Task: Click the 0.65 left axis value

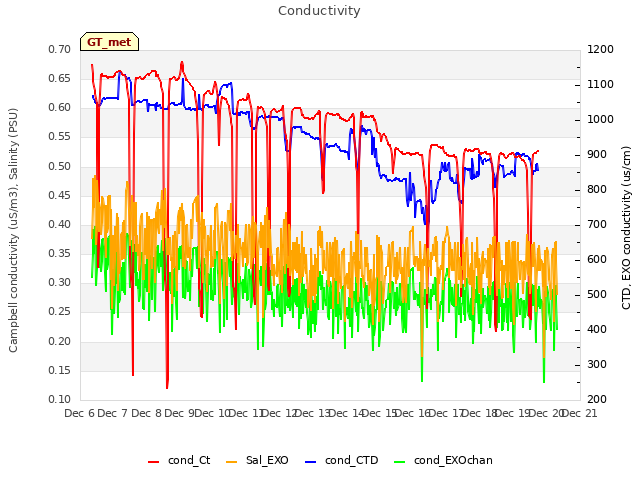Action: (60, 78)
